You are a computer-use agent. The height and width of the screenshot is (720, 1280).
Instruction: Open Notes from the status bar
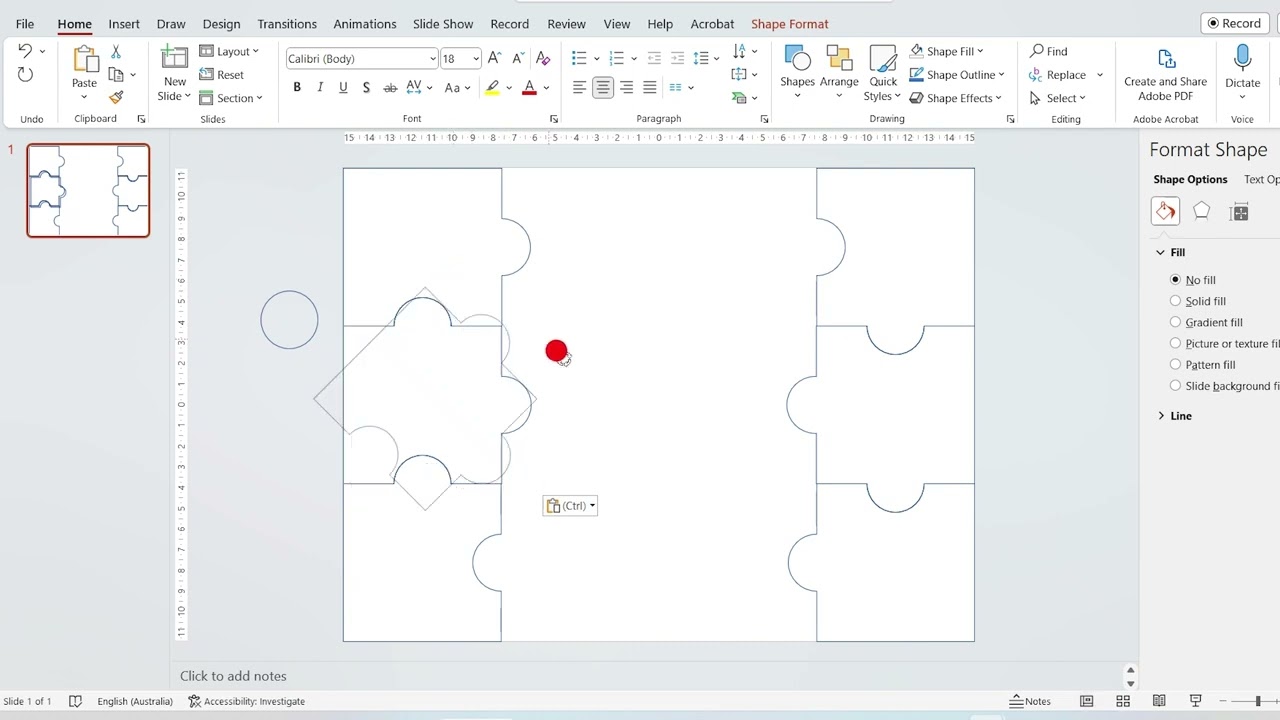point(1030,701)
